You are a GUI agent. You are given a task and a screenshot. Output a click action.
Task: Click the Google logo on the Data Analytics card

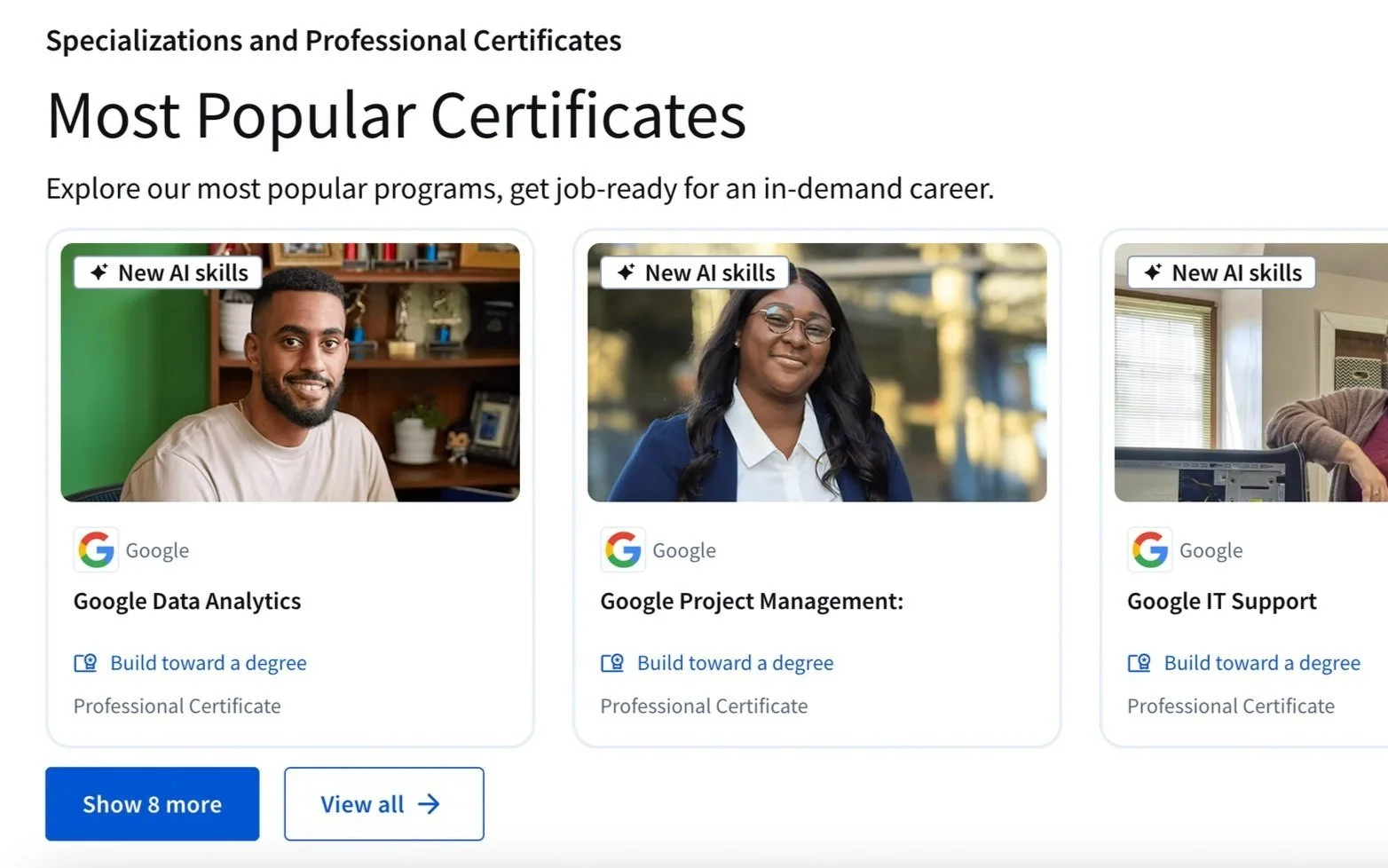coord(96,550)
